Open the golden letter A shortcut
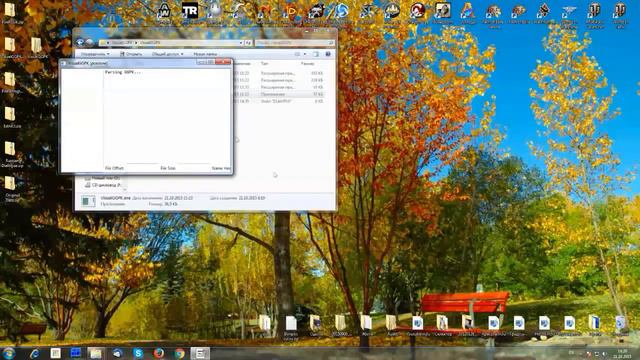Viewport: 640px width, 360px height. click(468, 12)
